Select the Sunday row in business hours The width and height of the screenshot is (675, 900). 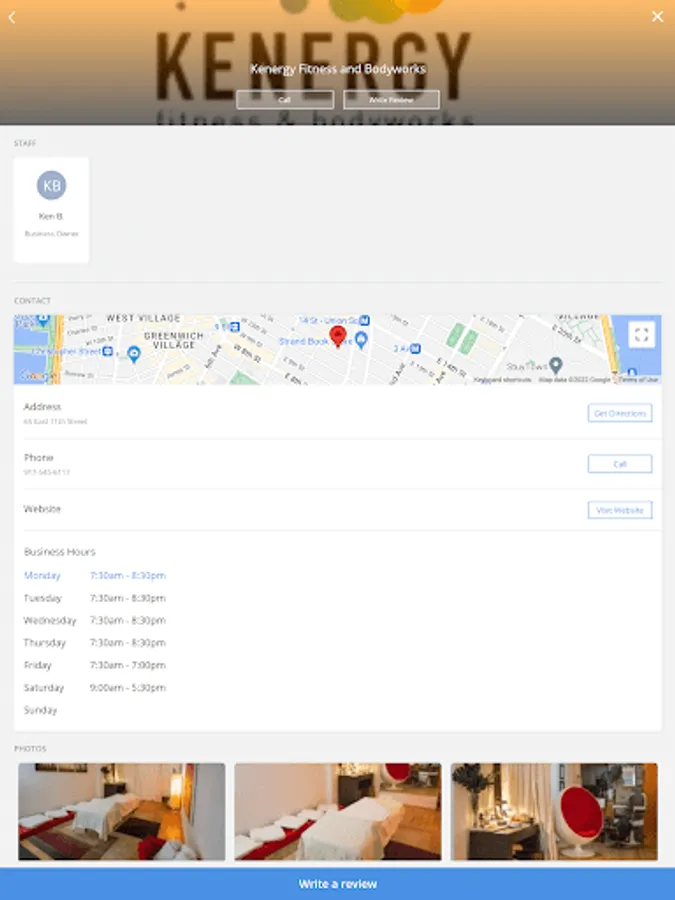(x=40, y=710)
